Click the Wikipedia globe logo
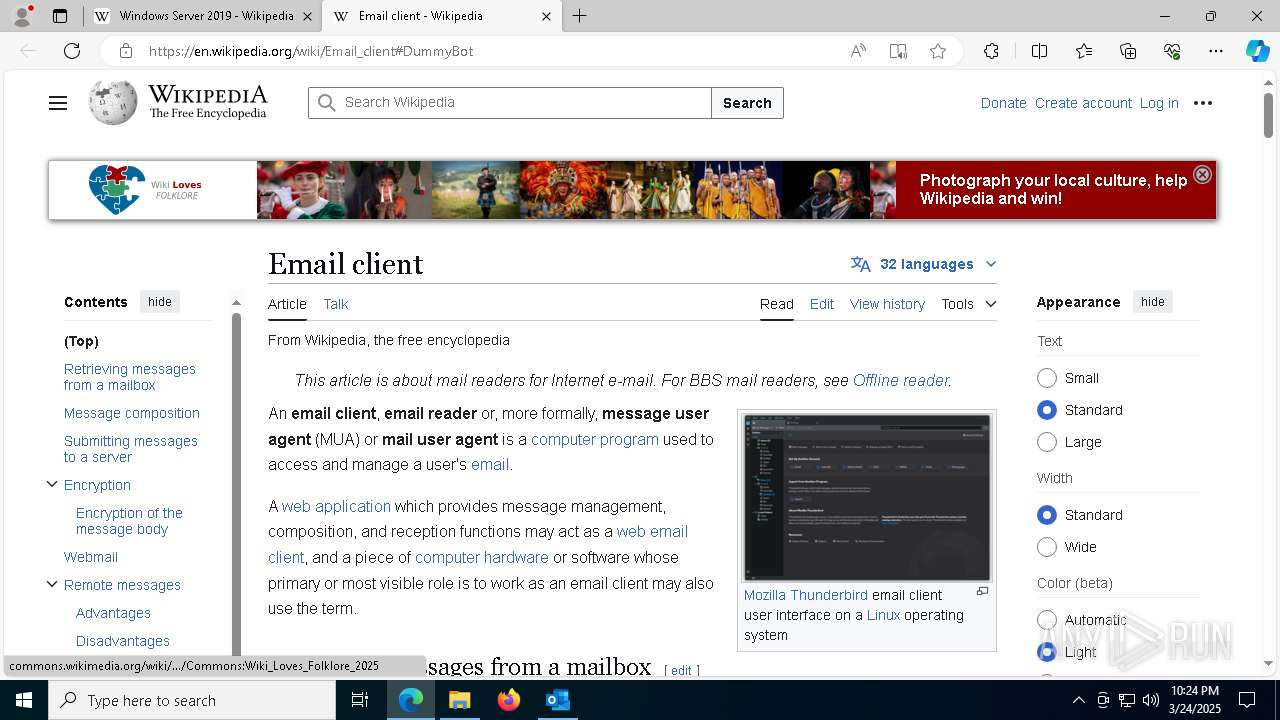 [113, 103]
